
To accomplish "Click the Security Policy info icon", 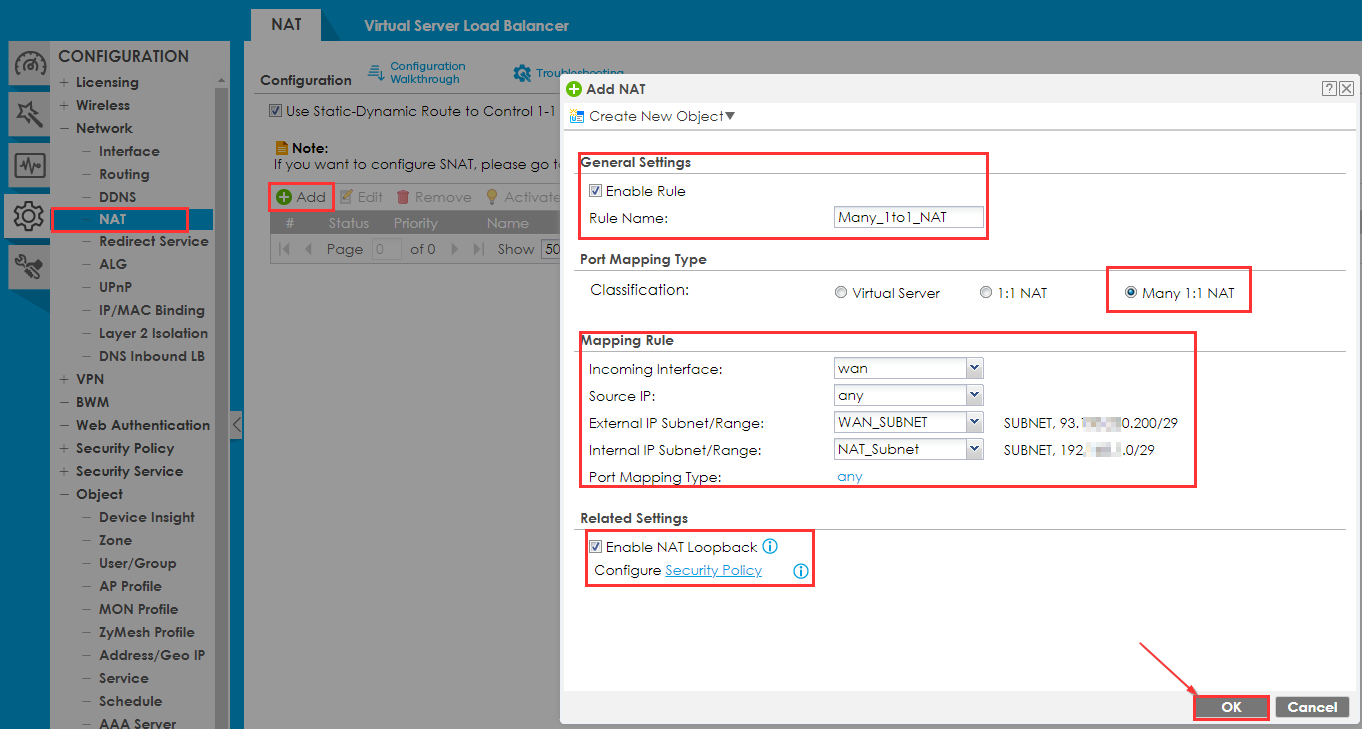I will pyautogui.click(x=800, y=571).
